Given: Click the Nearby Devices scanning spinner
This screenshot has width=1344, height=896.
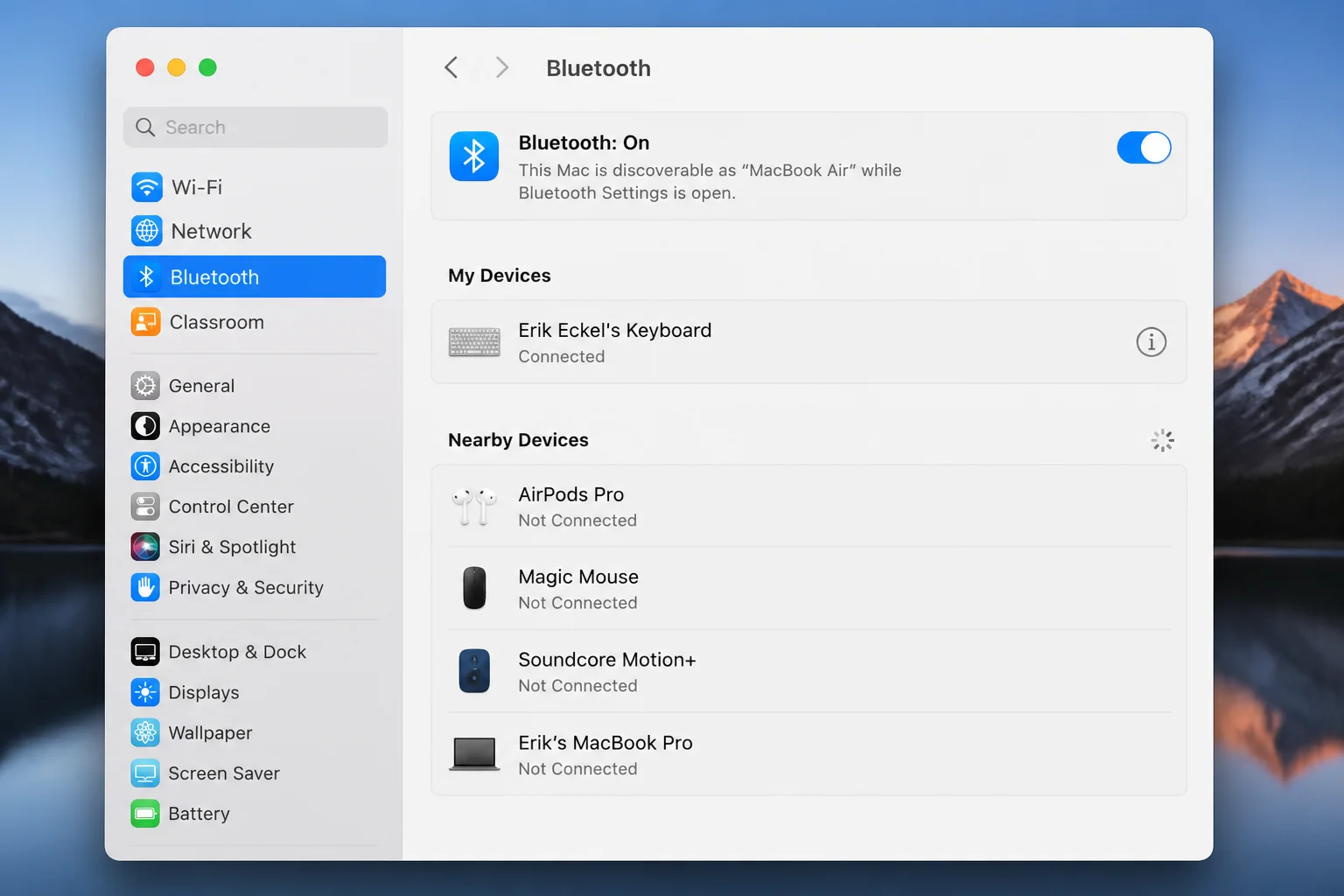Looking at the screenshot, I should coord(1162,440).
